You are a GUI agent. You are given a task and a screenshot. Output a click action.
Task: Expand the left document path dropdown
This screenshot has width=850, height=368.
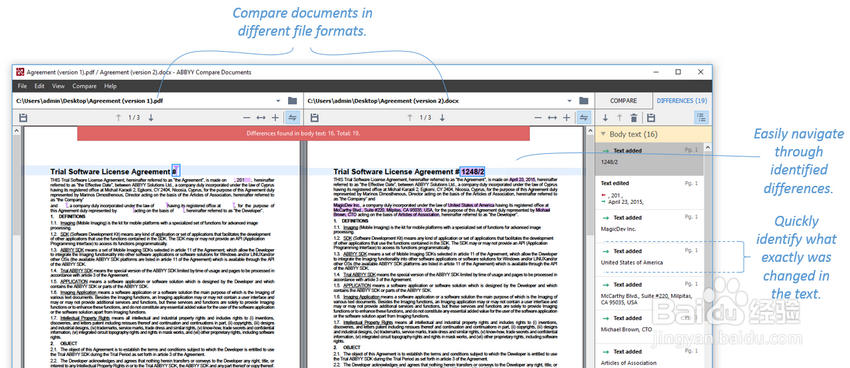pos(278,101)
